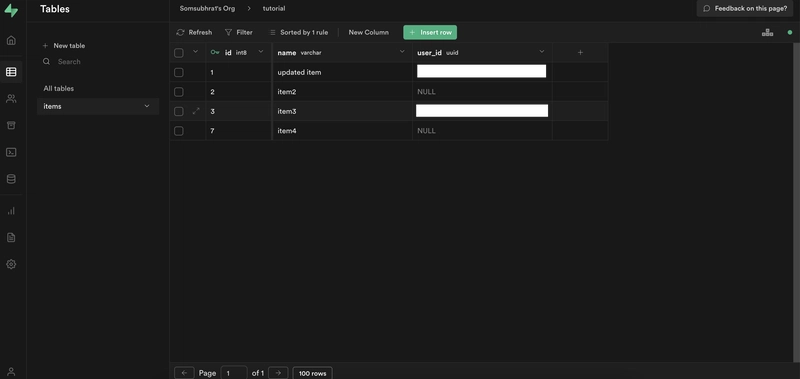Viewport: 800px width, 379px height.
Task: Click the tutorial project breadcrumb
Action: pos(274,8)
